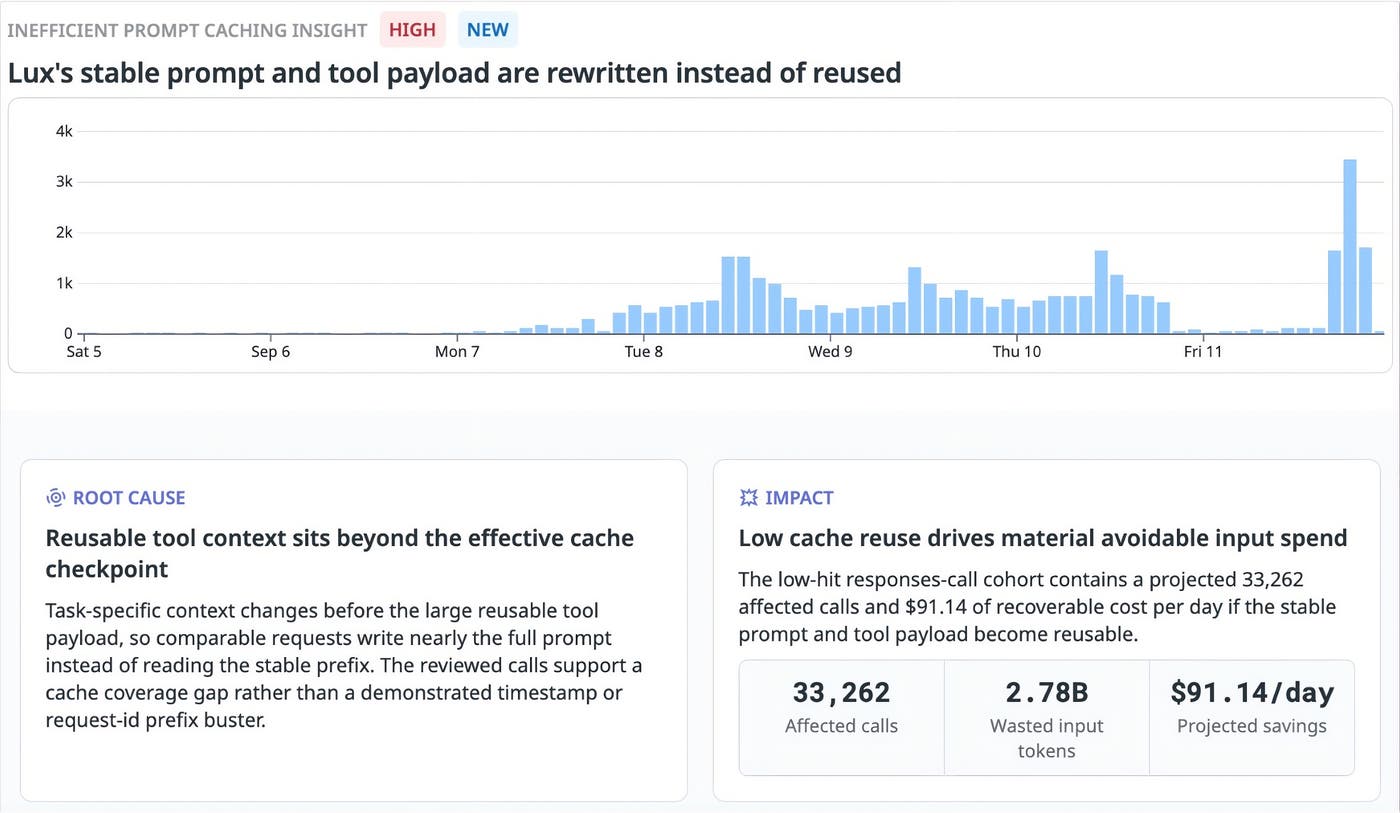Click the "Tue 8" x-axis label
1400x813 pixels.
pyautogui.click(x=643, y=352)
